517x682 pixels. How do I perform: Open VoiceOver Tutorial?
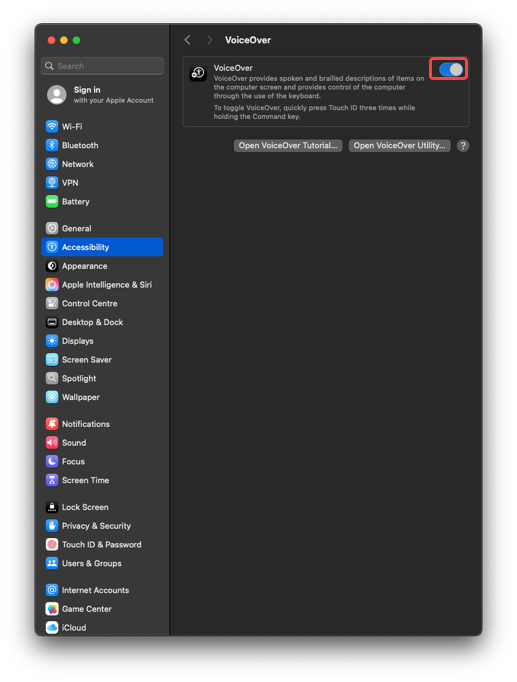(288, 146)
